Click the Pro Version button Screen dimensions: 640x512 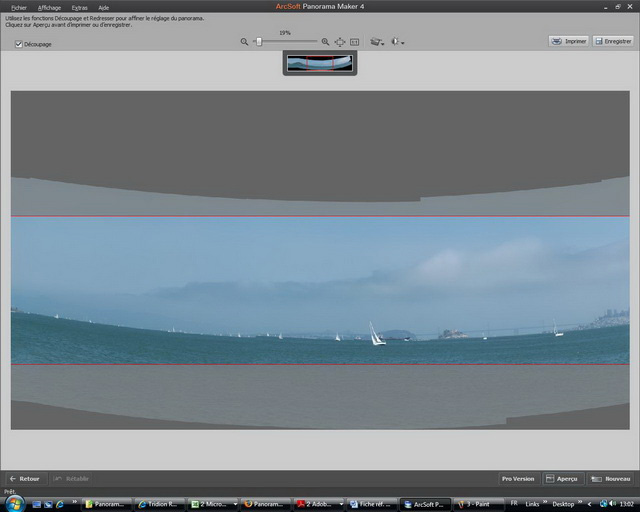coord(517,479)
